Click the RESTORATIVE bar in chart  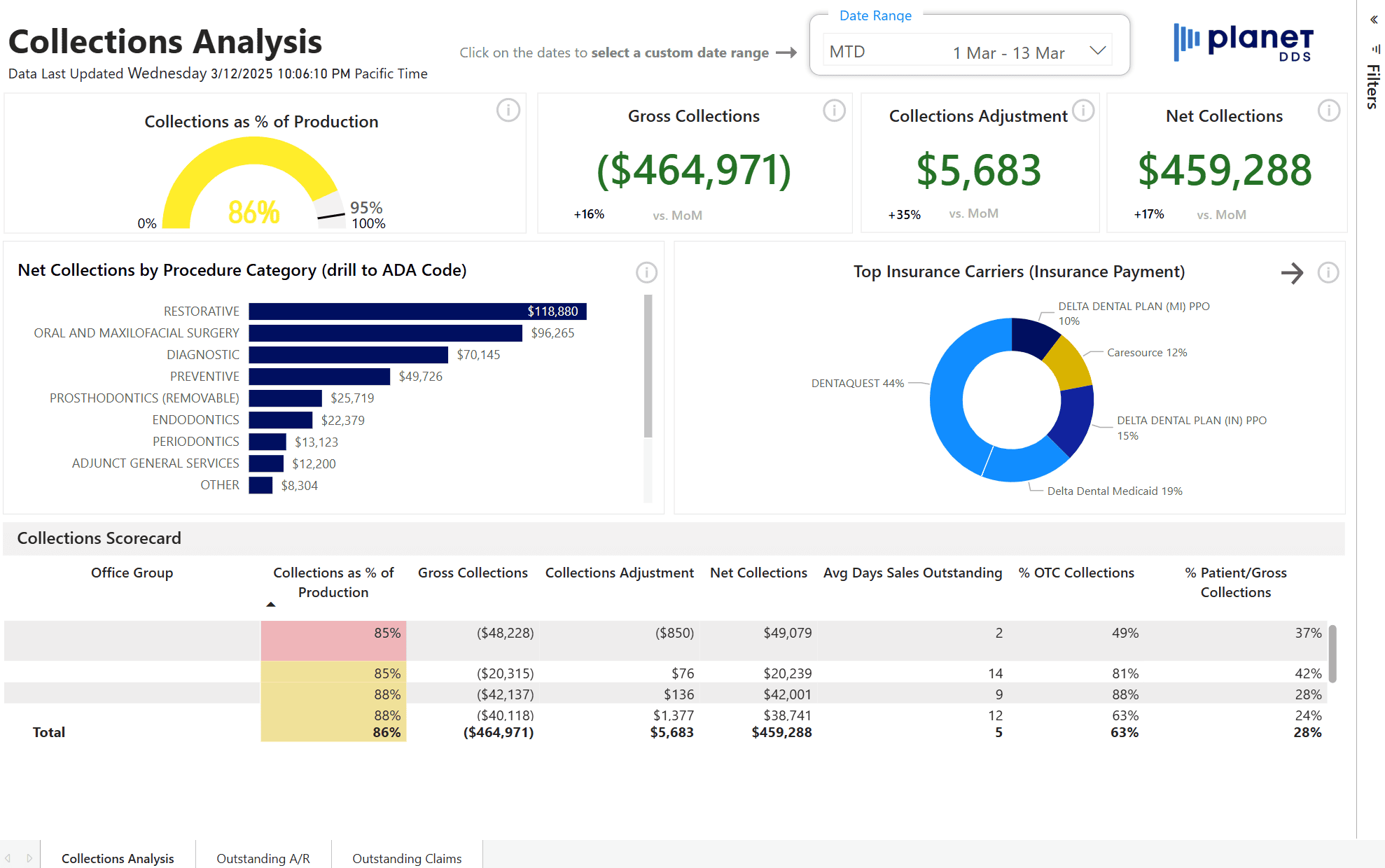[417, 311]
